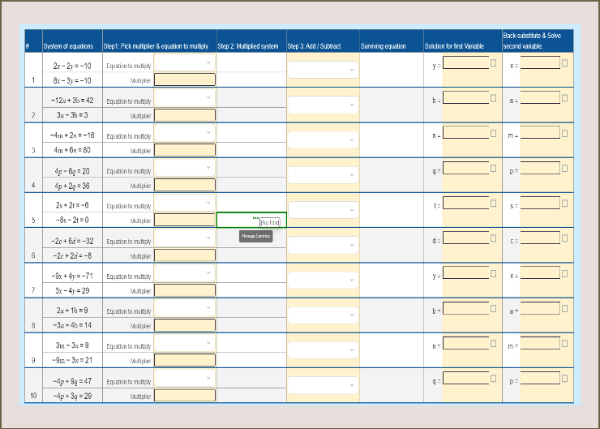Image resolution: width=600 pixels, height=429 pixels.
Task: Click the a = answer field in row 2
Action: click(x=540, y=98)
